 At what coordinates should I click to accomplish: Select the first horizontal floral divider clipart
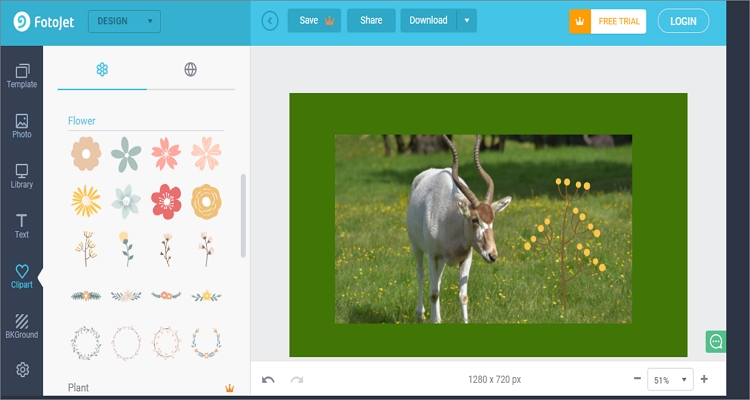[x=86, y=296]
